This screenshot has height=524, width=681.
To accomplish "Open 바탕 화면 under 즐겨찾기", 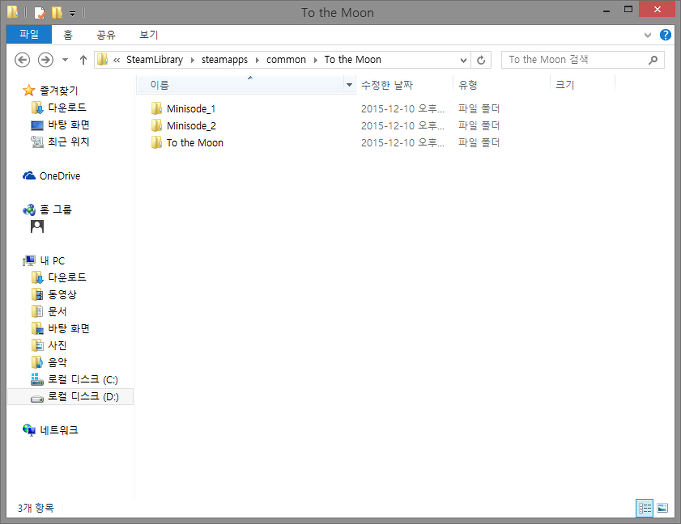I will point(69,125).
